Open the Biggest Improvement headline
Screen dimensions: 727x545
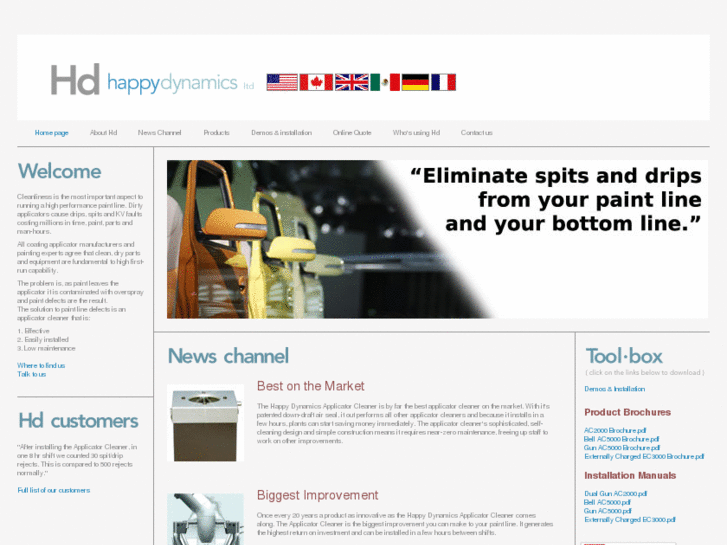(x=318, y=495)
